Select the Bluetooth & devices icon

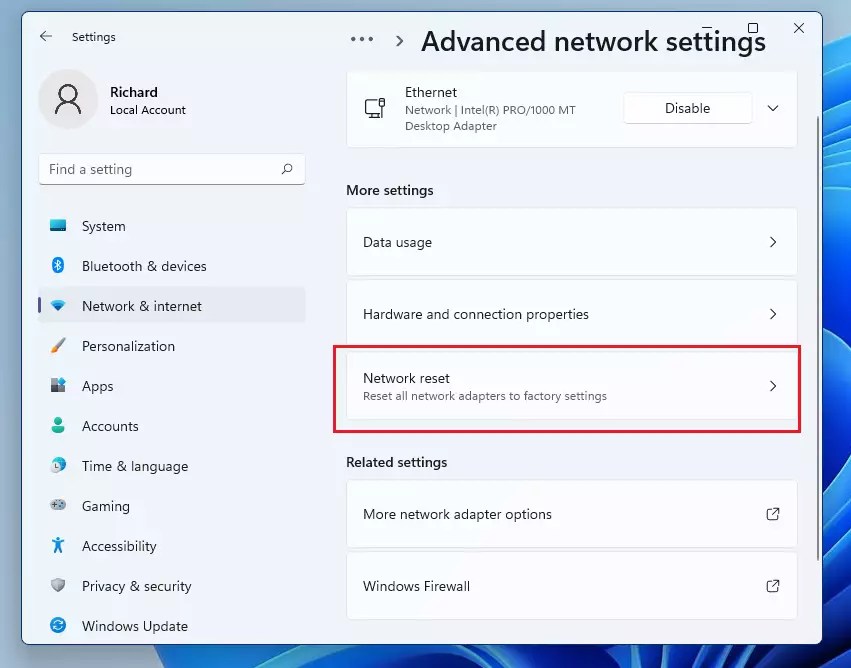coord(60,266)
